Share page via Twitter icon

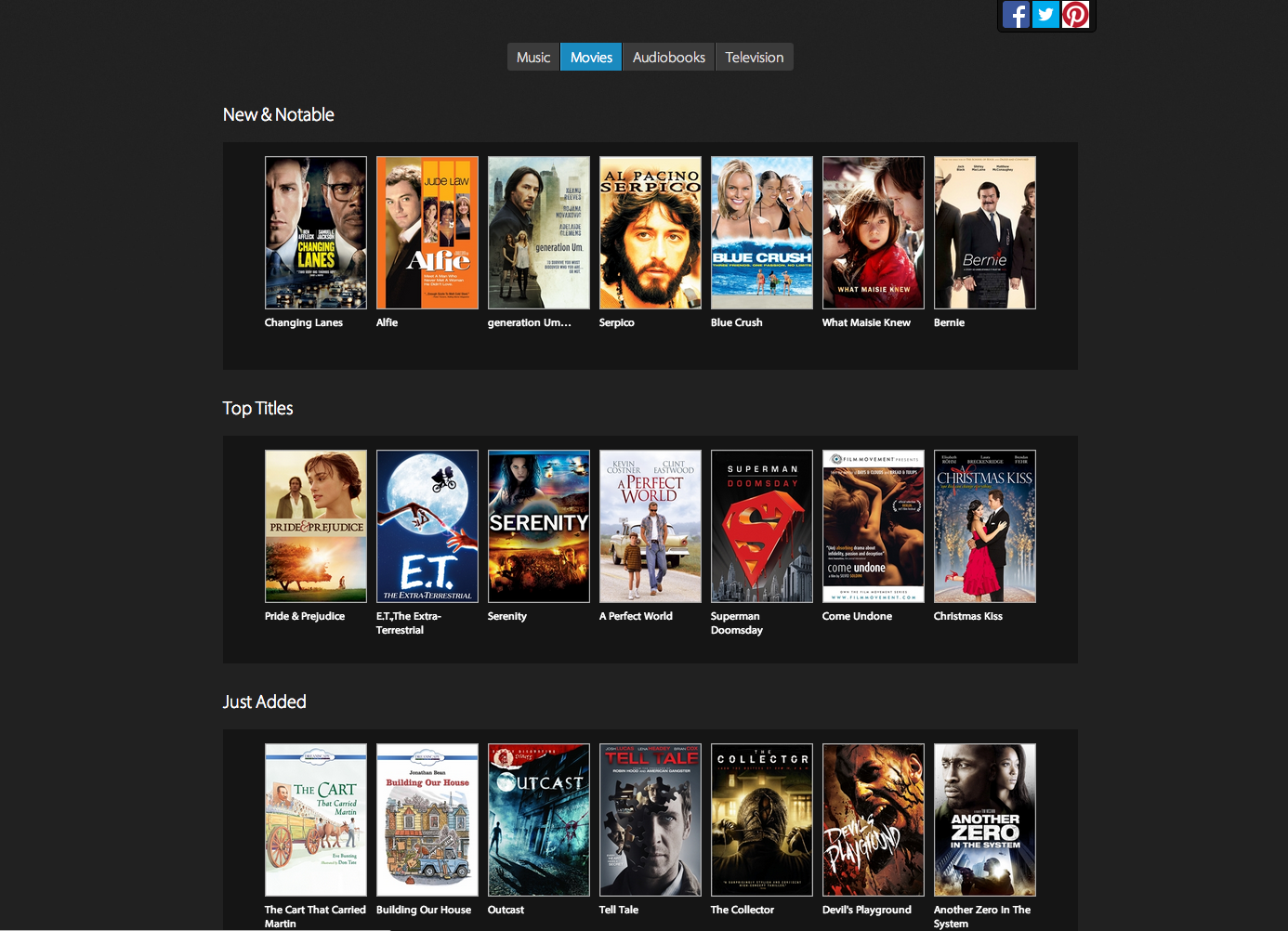pyautogui.click(x=1045, y=15)
